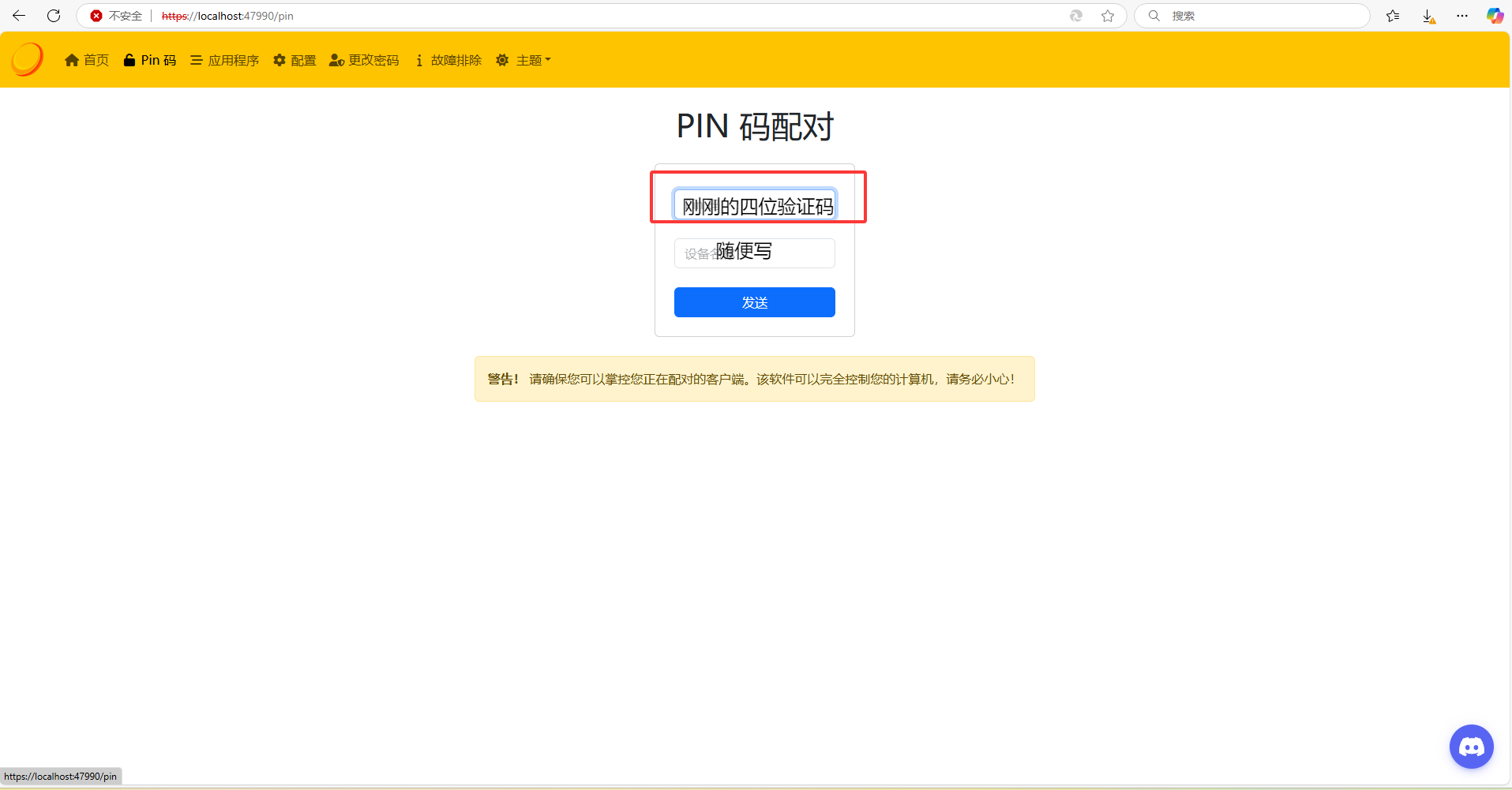Click the translate icon in address bar
Screen dimensions: 1512x790
click(x=1076, y=16)
